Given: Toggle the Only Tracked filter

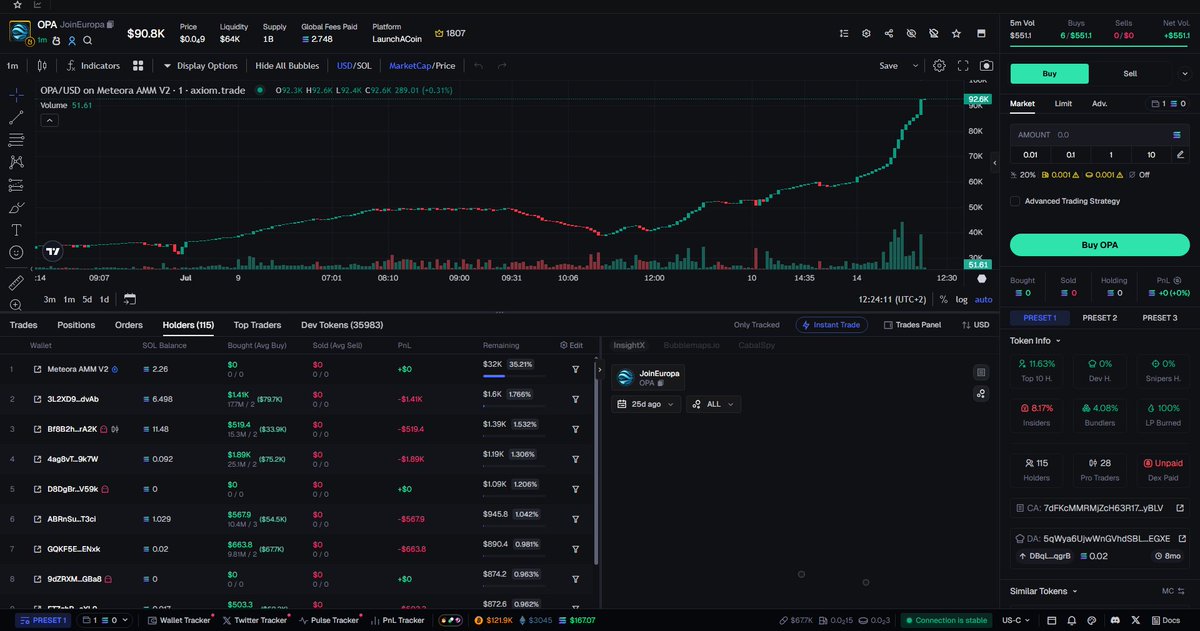Looking at the screenshot, I should [756, 325].
